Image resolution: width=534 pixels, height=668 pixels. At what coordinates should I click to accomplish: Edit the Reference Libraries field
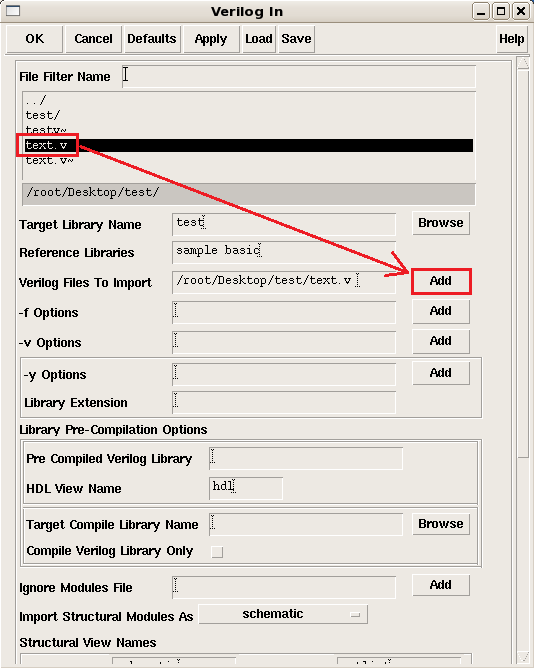(284, 252)
